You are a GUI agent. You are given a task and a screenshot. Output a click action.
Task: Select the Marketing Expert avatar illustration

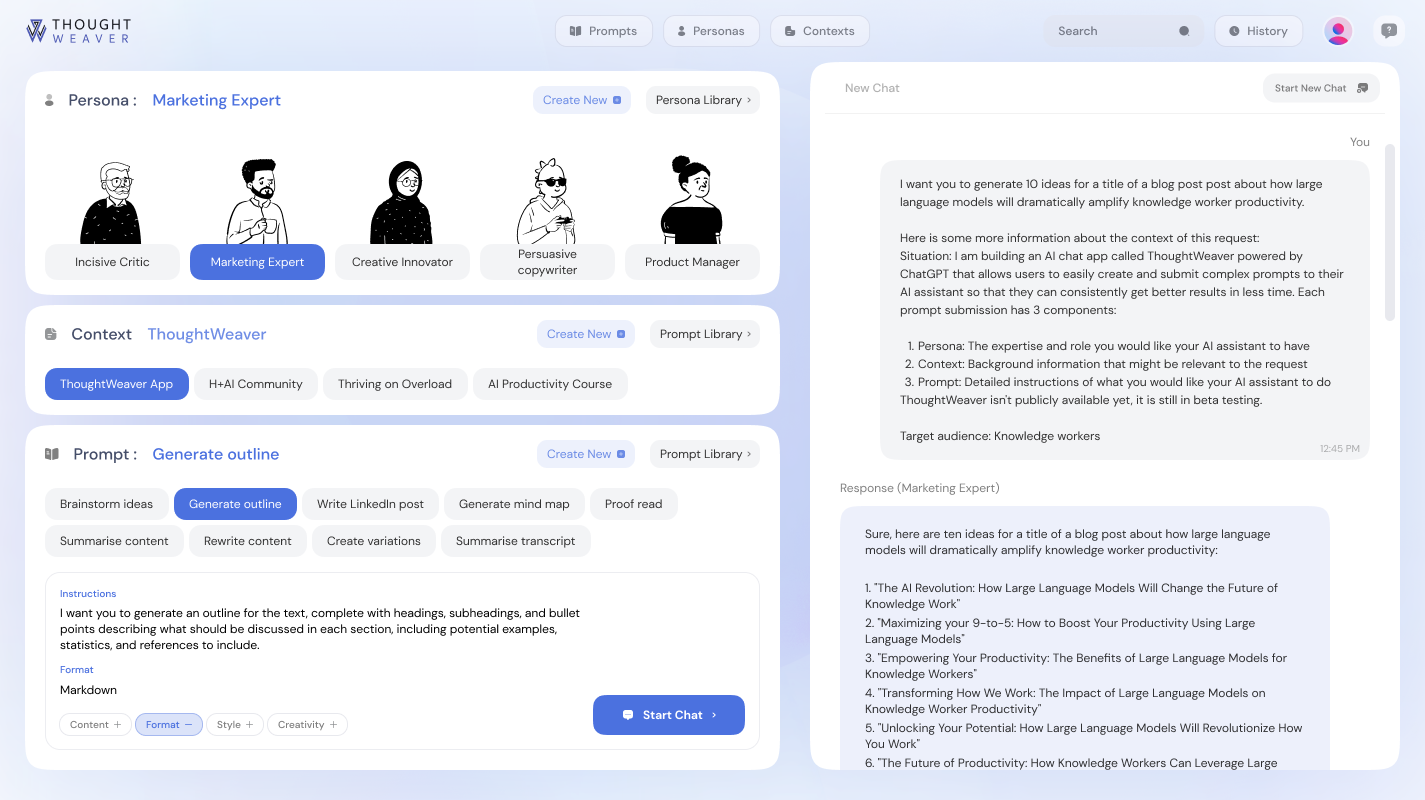click(x=258, y=200)
